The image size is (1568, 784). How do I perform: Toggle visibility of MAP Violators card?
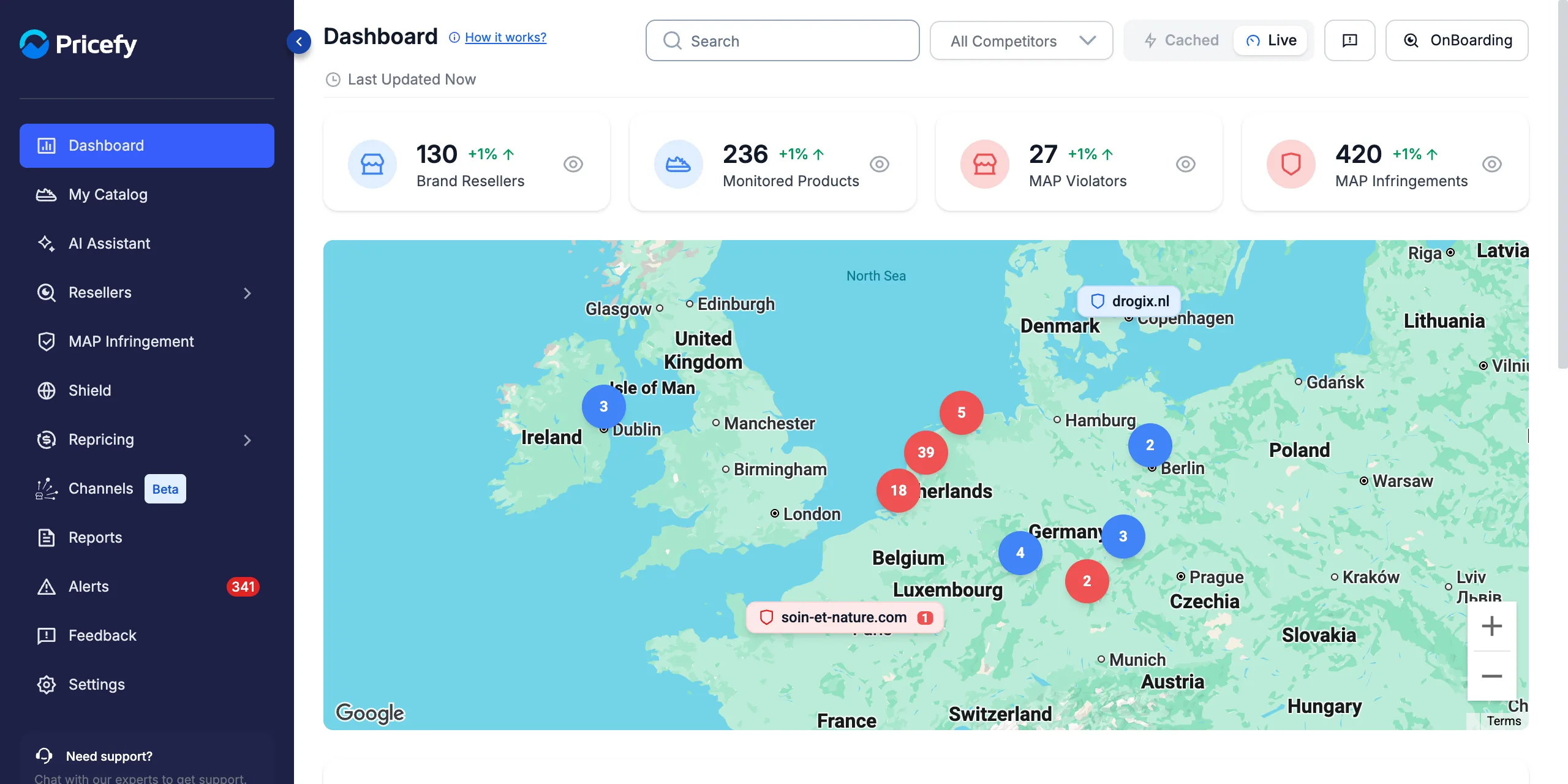click(x=1186, y=164)
